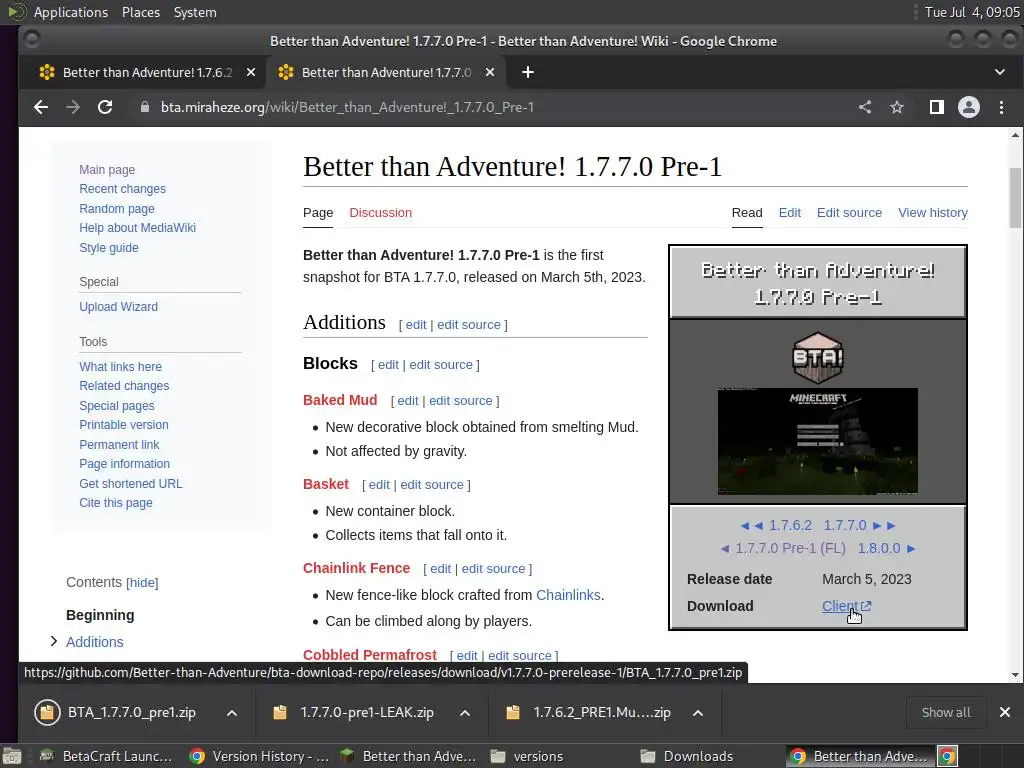The image size is (1024, 768).
Task: Download the Client from the infobox
Action: point(846,606)
